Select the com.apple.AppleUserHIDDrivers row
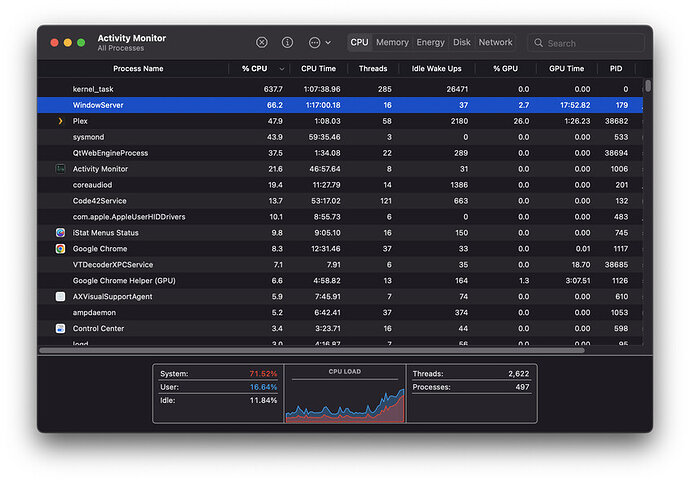Image resolution: width=690 pixels, height=481 pixels. [340, 217]
